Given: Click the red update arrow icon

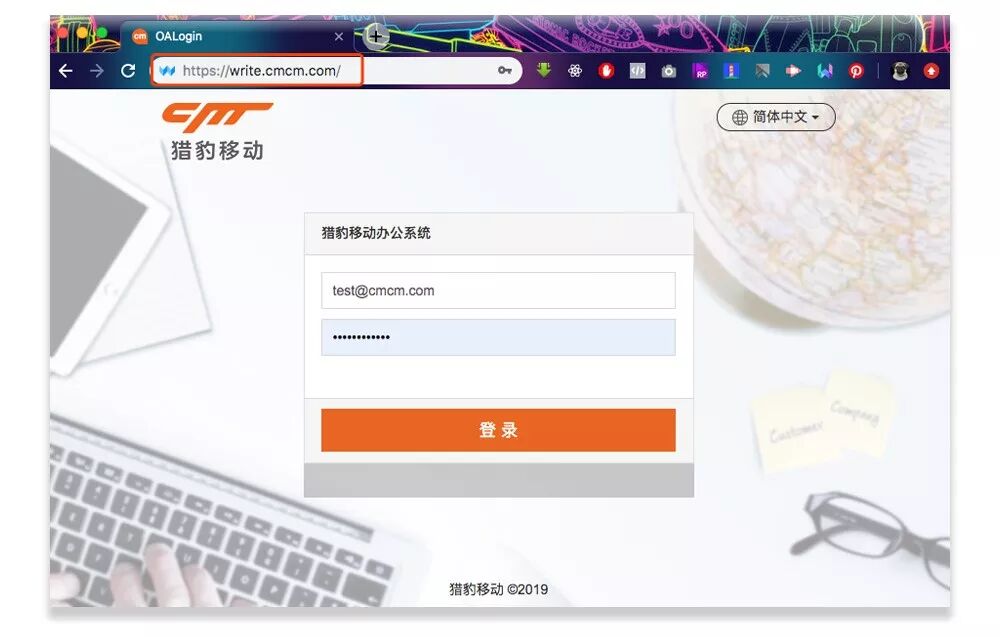Looking at the screenshot, I should (931, 71).
